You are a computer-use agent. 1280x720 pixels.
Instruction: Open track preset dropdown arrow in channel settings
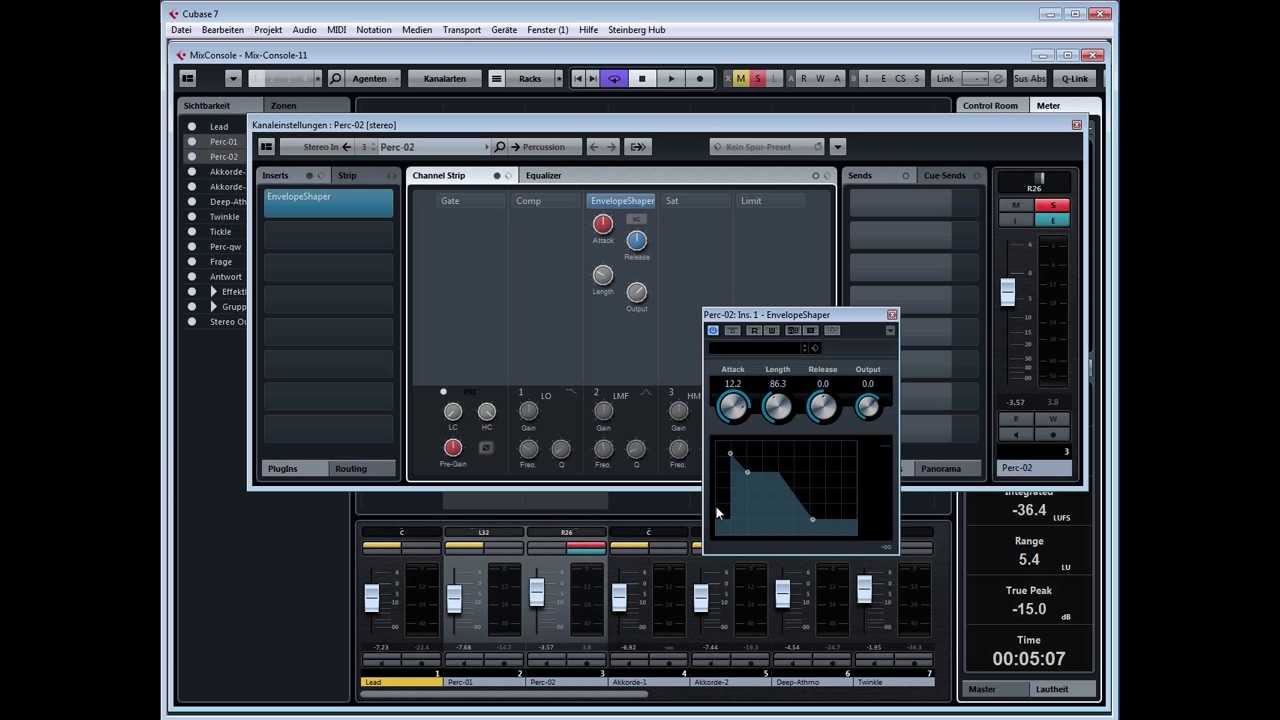click(x=838, y=147)
